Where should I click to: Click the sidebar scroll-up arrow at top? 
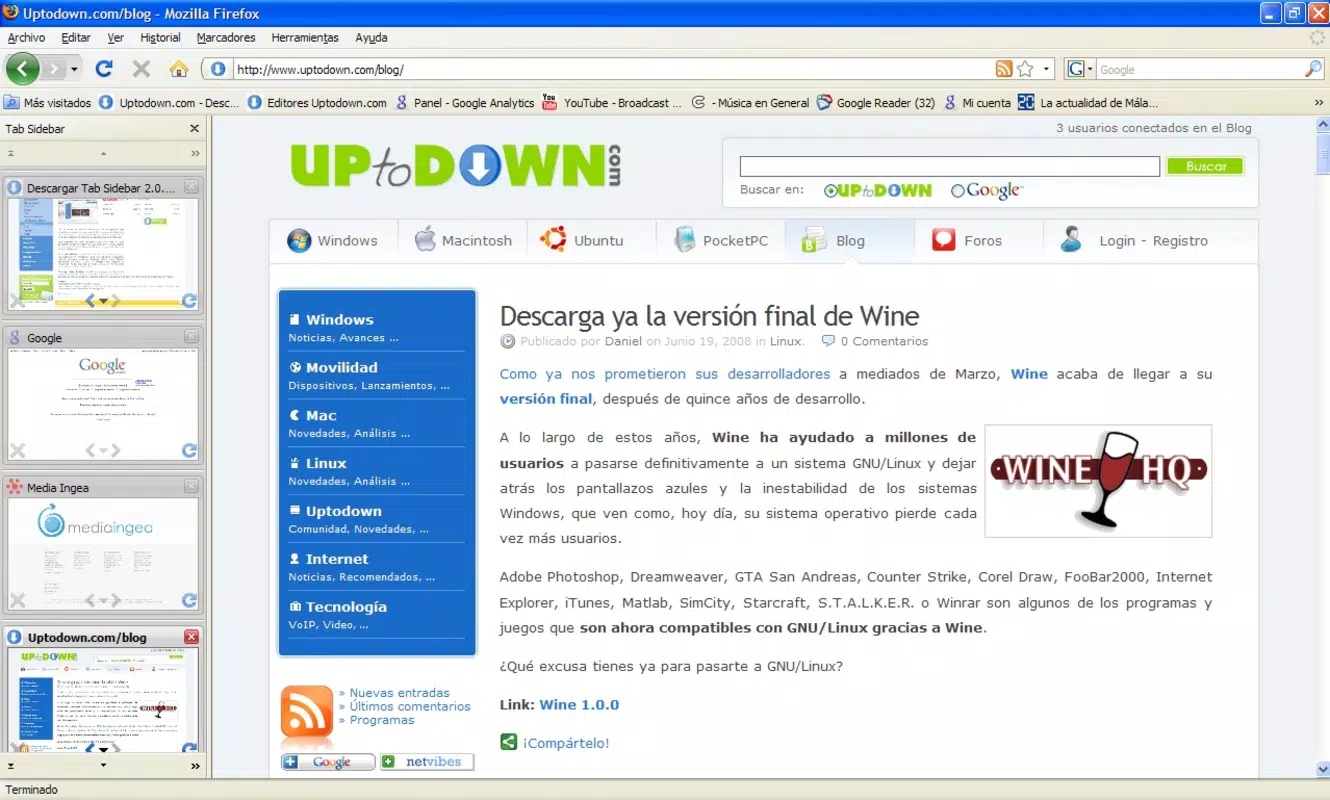click(x=103, y=153)
